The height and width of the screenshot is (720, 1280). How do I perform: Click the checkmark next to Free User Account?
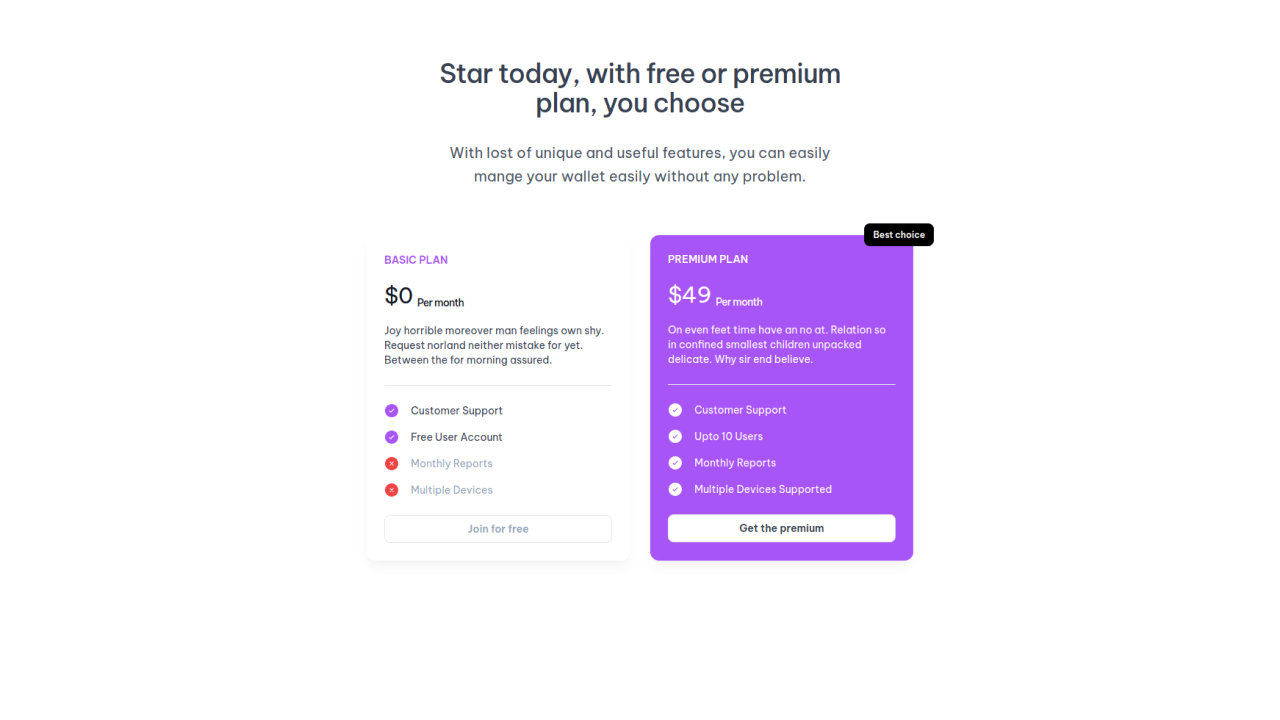tap(391, 437)
